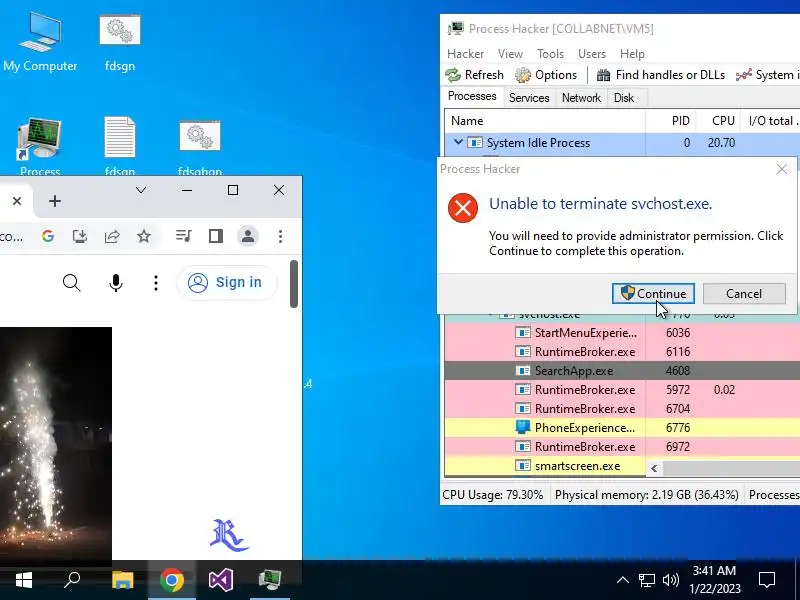
Task: Switch to the Network tab
Action: pyautogui.click(x=581, y=97)
